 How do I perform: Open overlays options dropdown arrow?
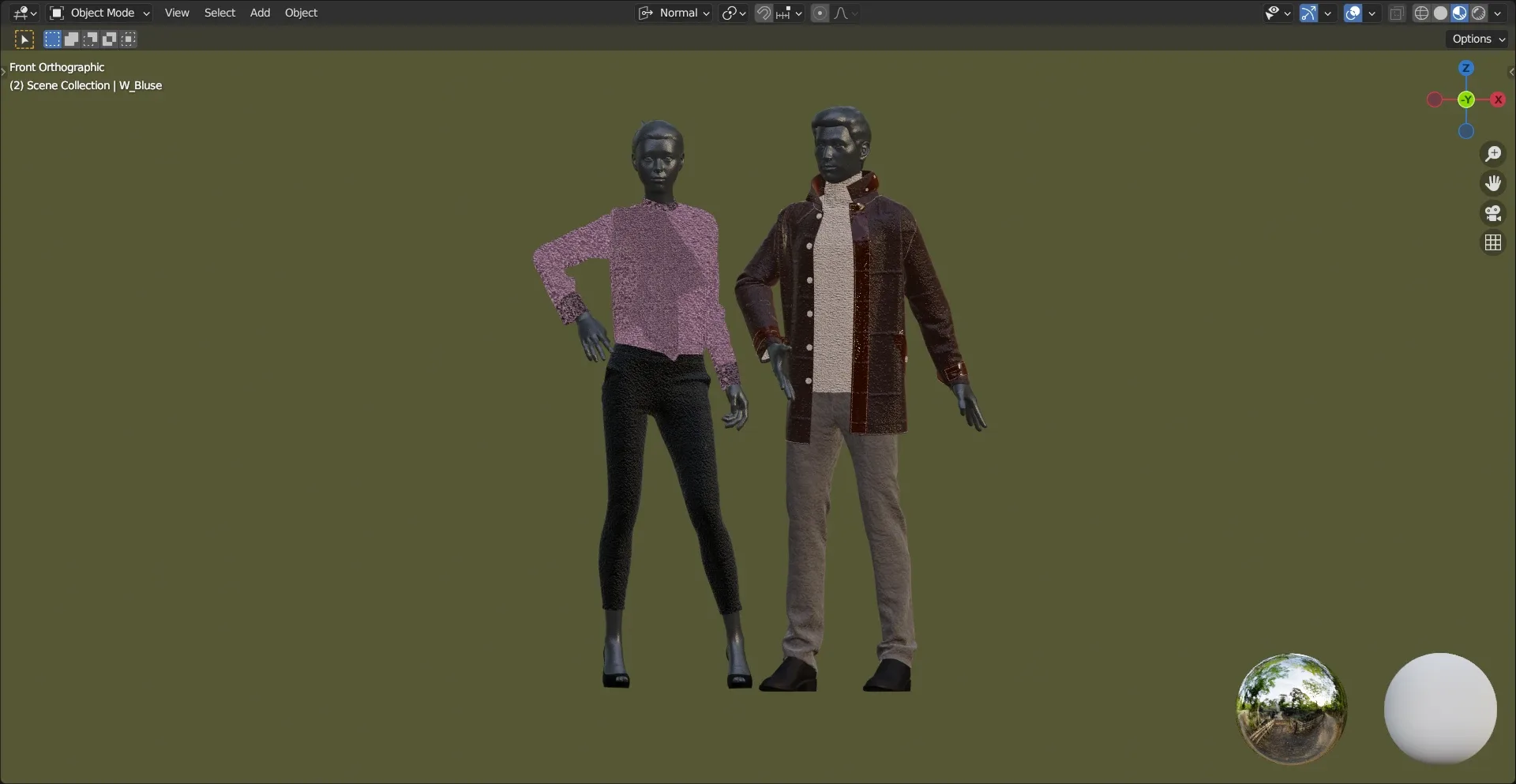1372,13
